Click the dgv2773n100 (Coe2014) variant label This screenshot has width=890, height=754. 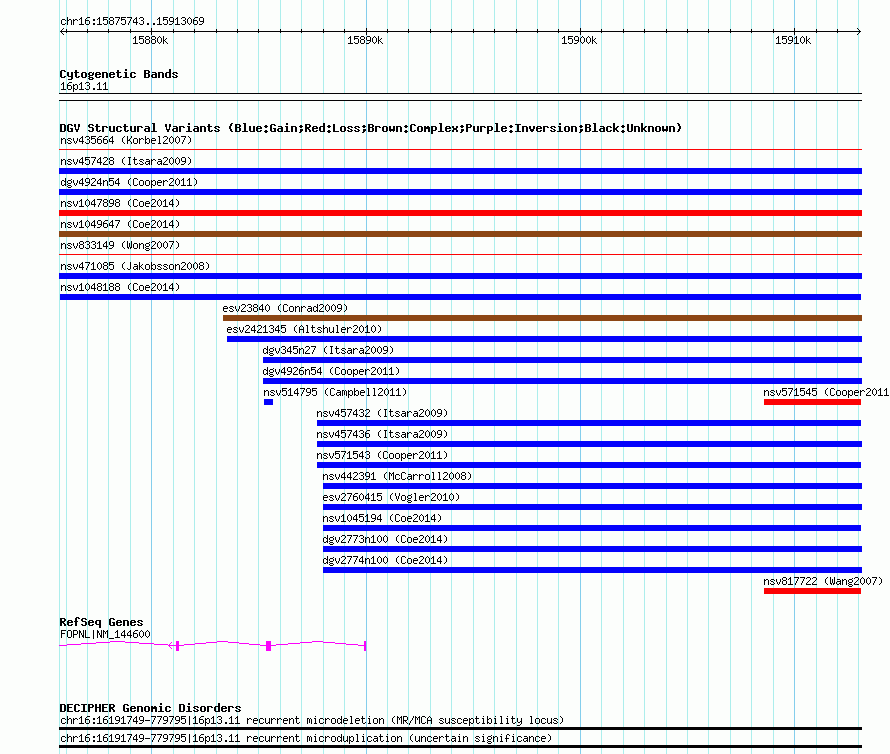385,539
